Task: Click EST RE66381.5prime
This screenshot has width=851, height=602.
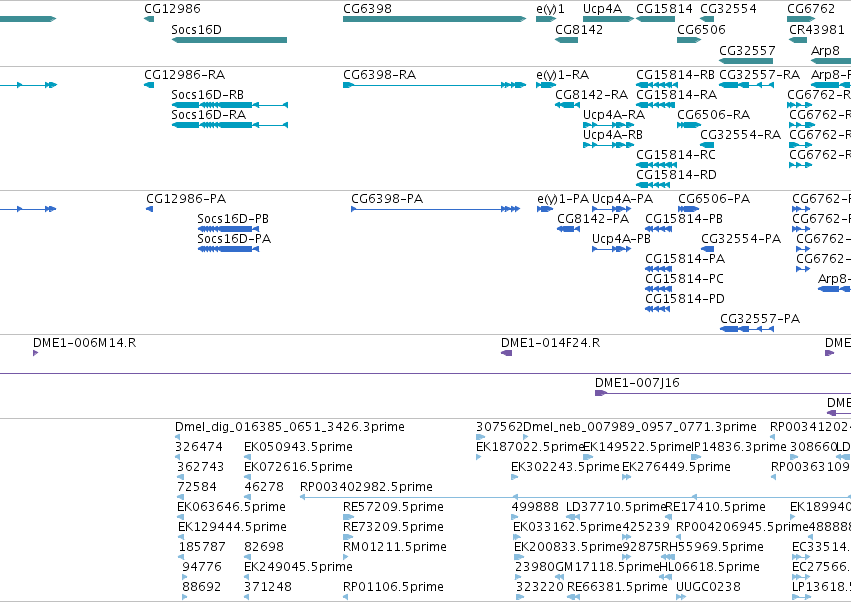Action: click(x=573, y=598)
